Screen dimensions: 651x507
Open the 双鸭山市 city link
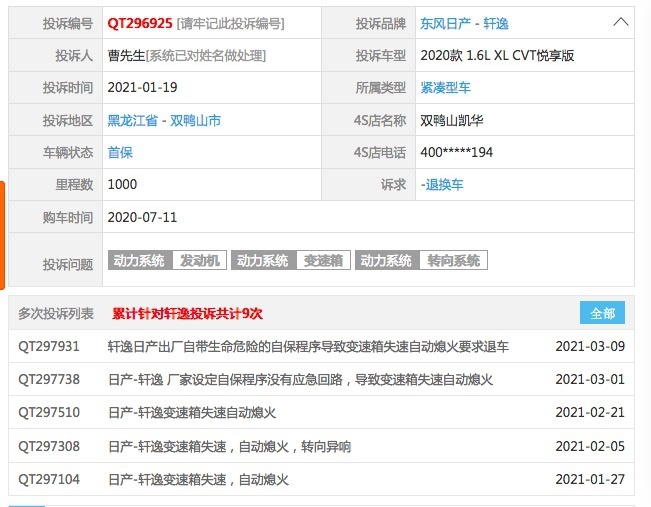[x=195, y=120]
